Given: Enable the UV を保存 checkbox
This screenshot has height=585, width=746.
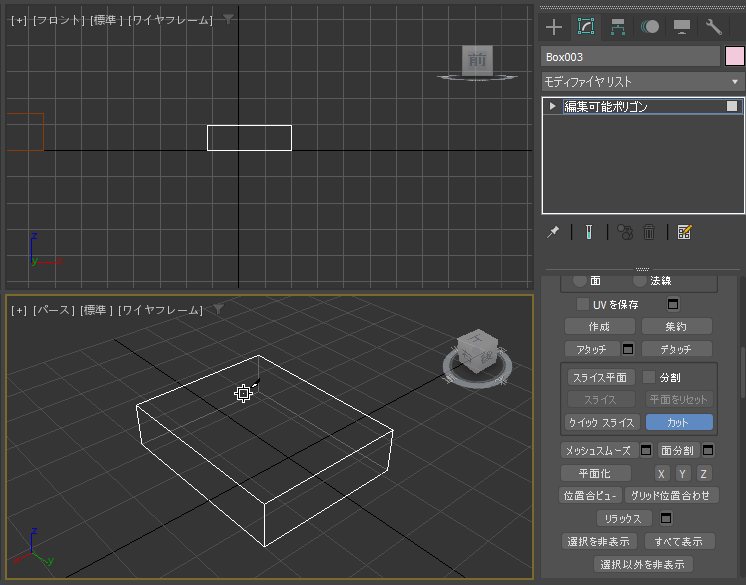Looking at the screenshot, I should click(582, 304).
